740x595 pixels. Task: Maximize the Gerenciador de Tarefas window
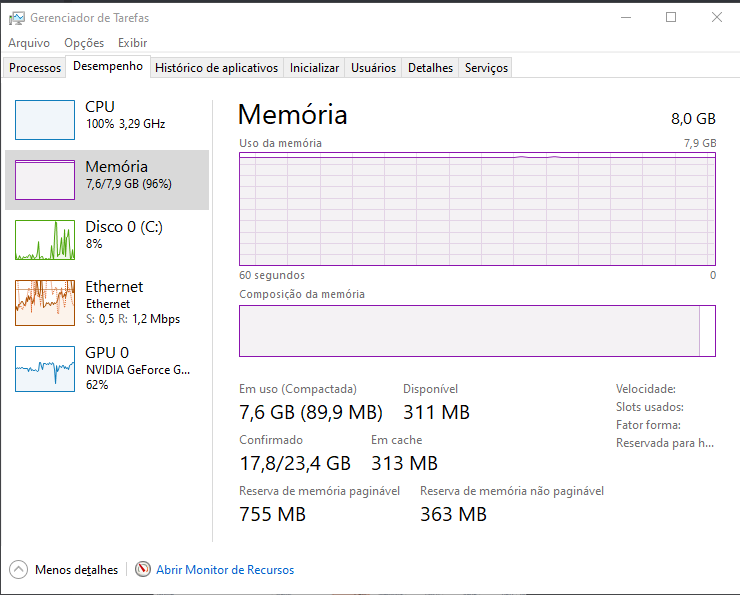671,17
